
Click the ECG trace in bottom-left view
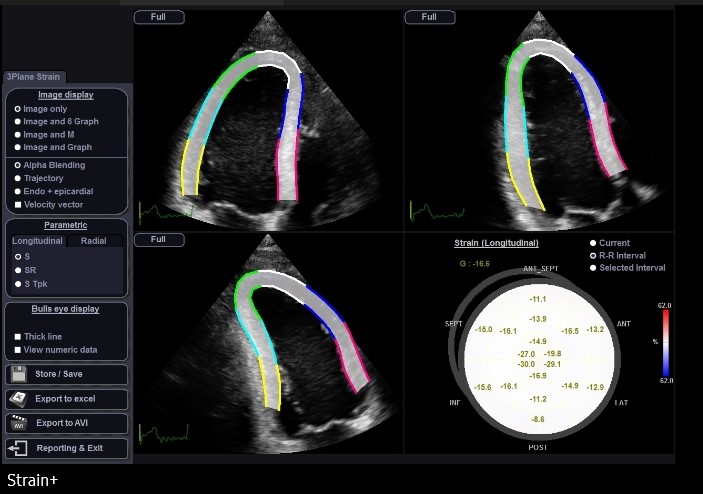click(x=164, y=434)
